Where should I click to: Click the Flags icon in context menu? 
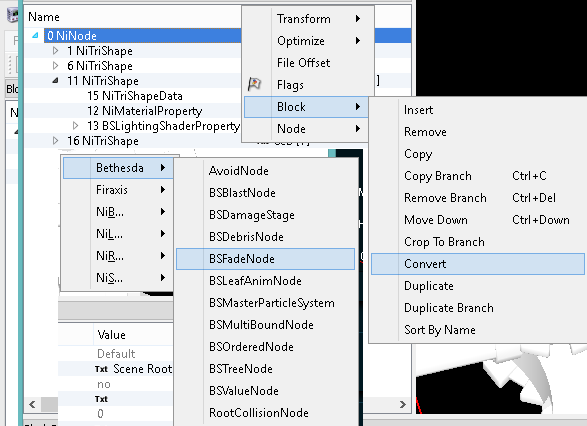(x=254, y=84)
